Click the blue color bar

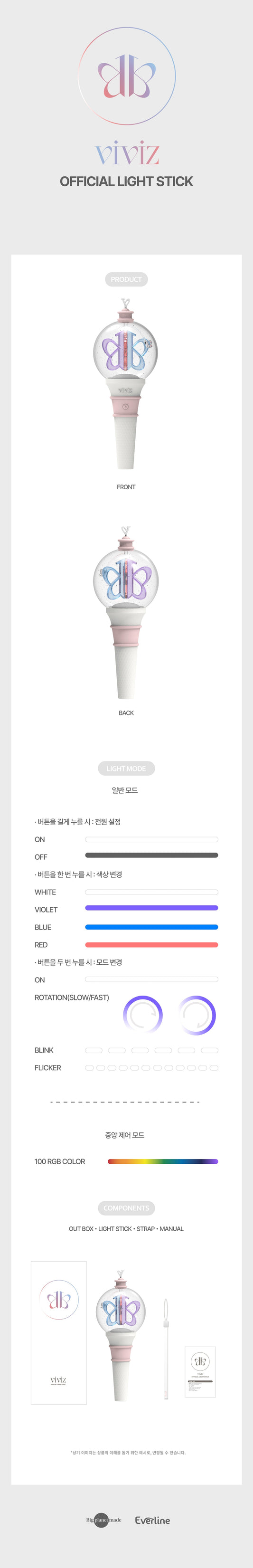click(x=151, y=927)
